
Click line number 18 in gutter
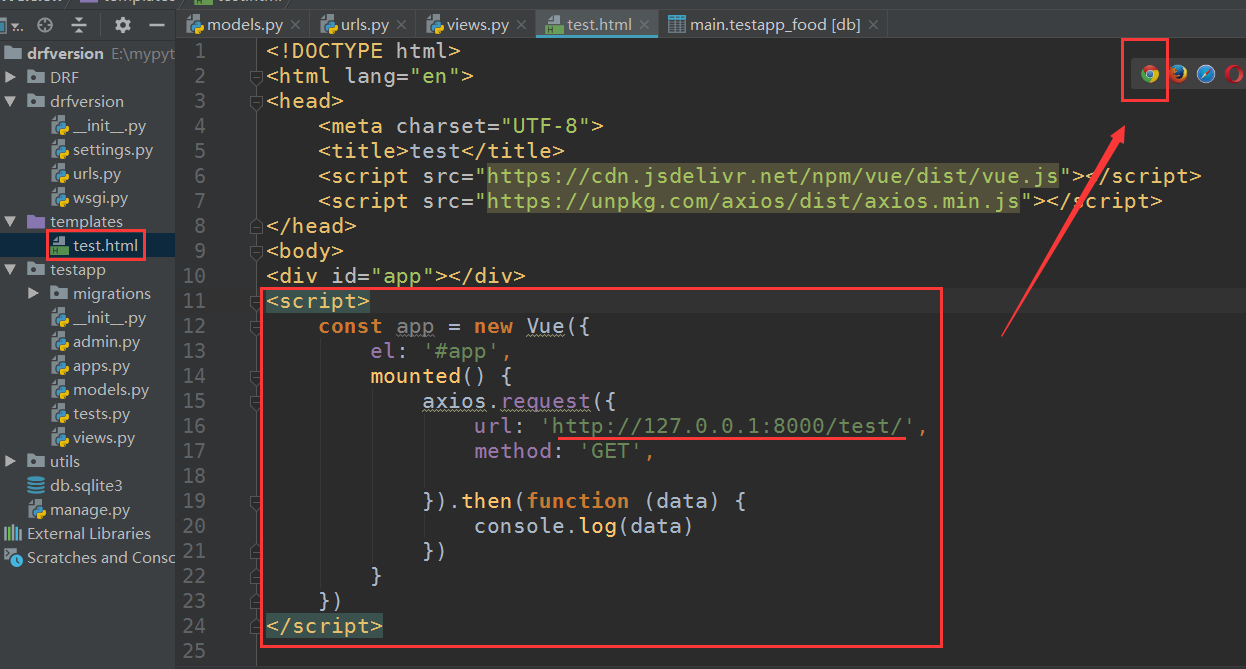(194, 476)
